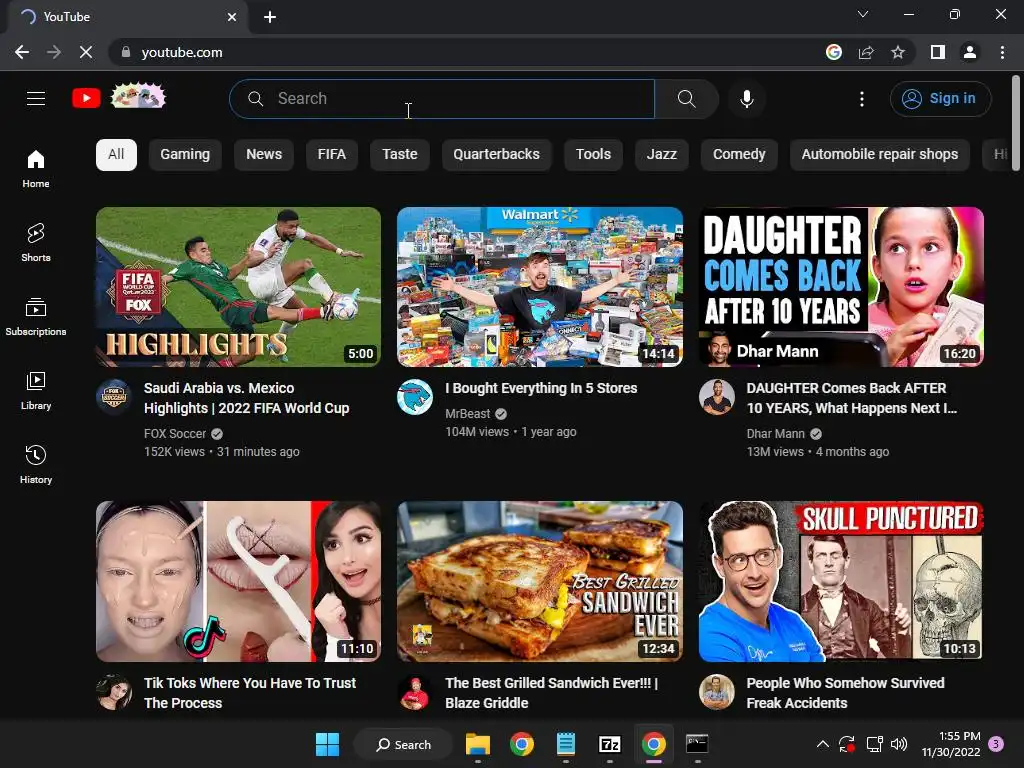
Task: Click the Dhar Mann channel avatar
Action: (x=717, y=396)
